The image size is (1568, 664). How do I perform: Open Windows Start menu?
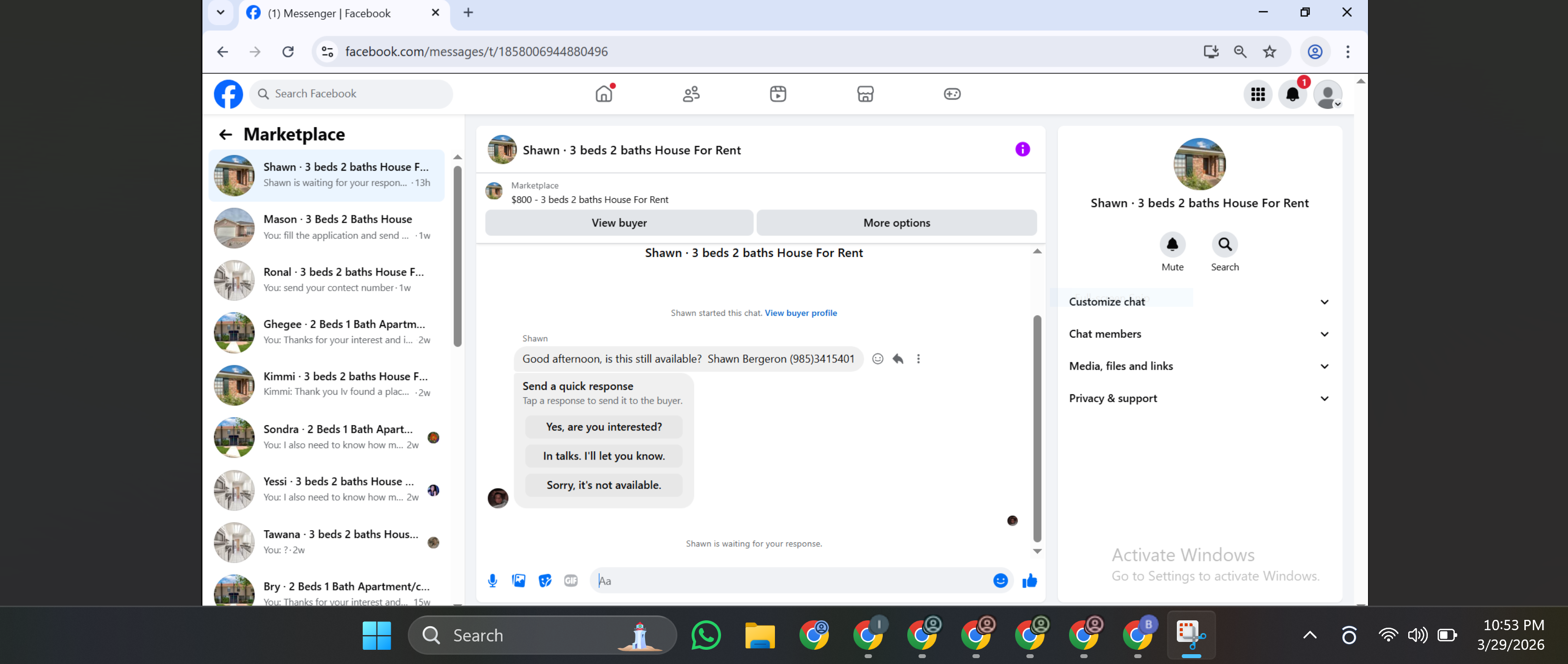(376, 636)
